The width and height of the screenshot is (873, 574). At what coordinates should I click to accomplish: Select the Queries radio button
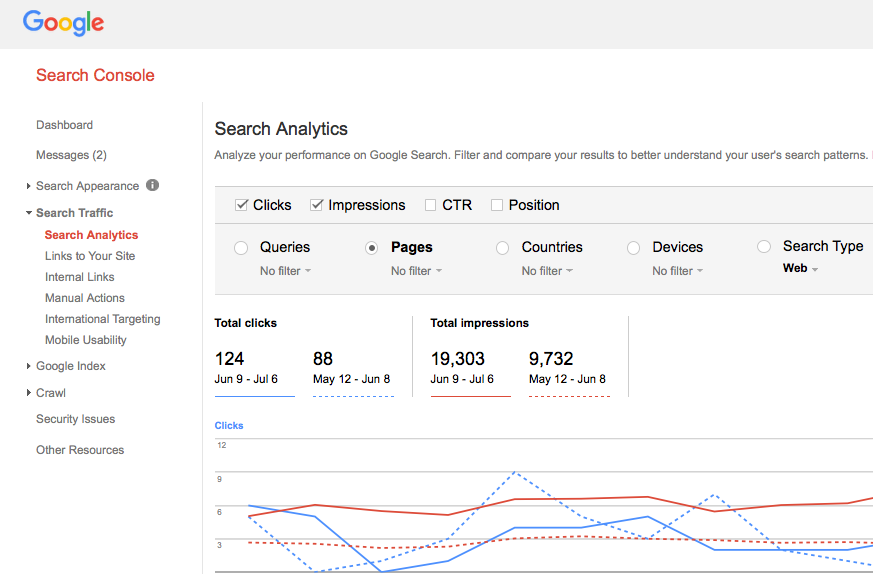tap(241, 248)
